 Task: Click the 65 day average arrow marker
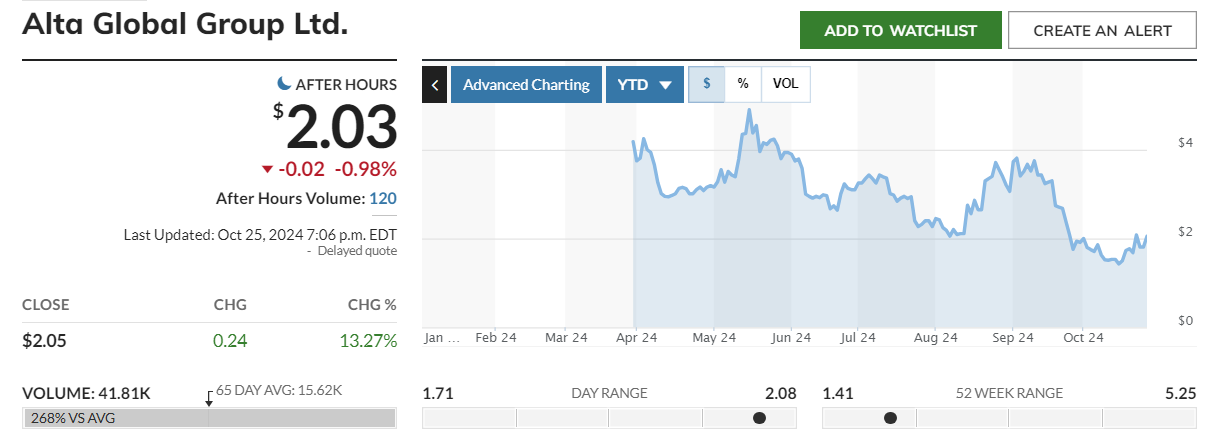pyautogui.click(x=209, y=399)
